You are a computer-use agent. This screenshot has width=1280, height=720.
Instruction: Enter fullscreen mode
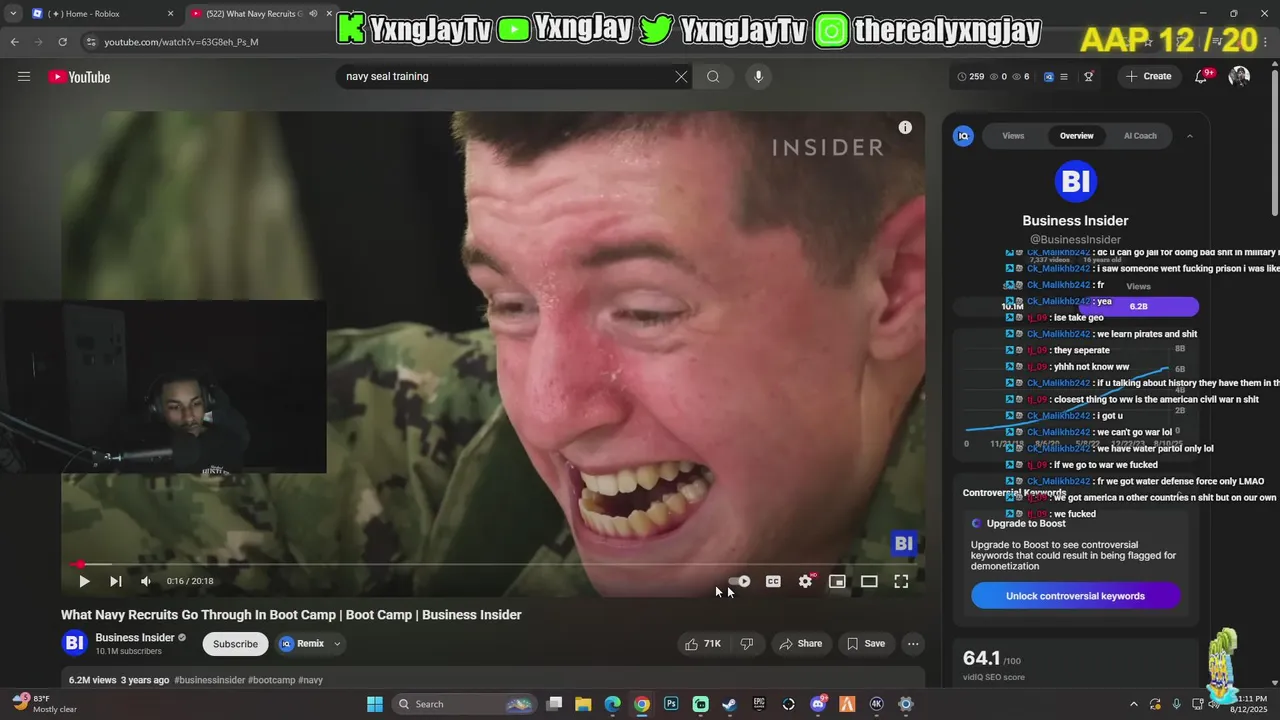(901, 581)
